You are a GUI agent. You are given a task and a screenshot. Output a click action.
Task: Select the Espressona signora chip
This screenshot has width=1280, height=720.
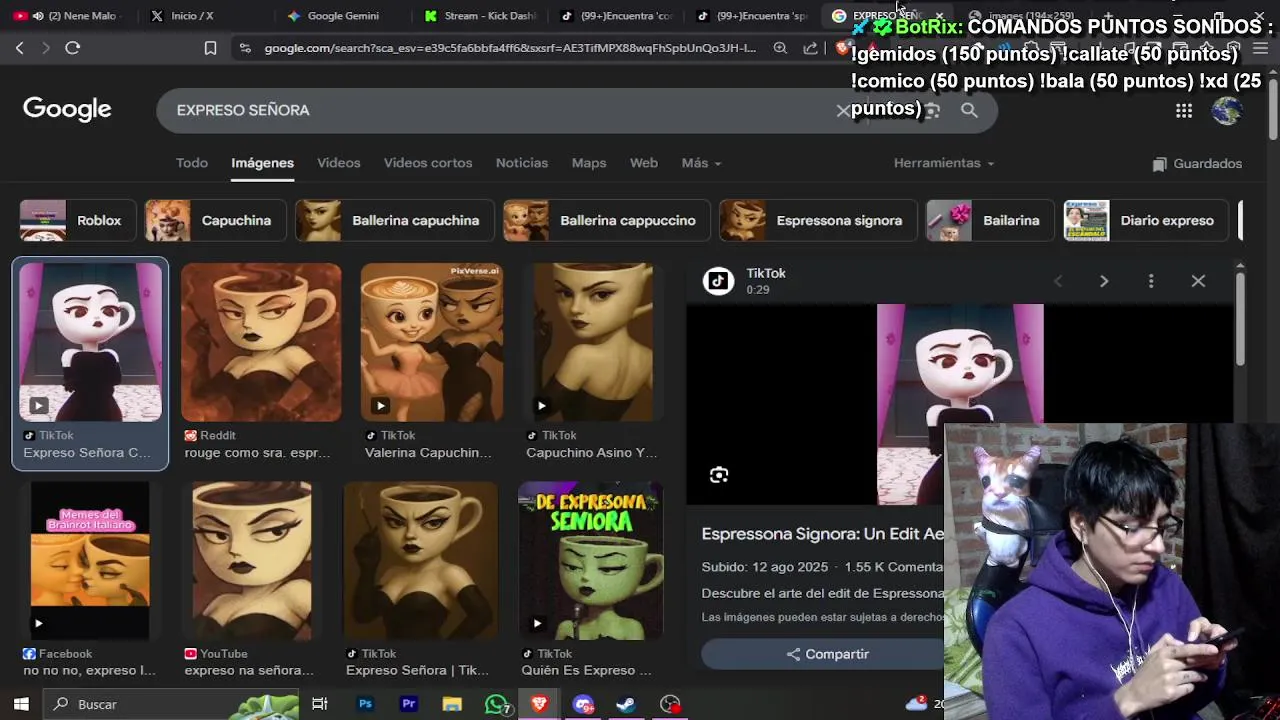pyautogui.click(x=817, y=221)
